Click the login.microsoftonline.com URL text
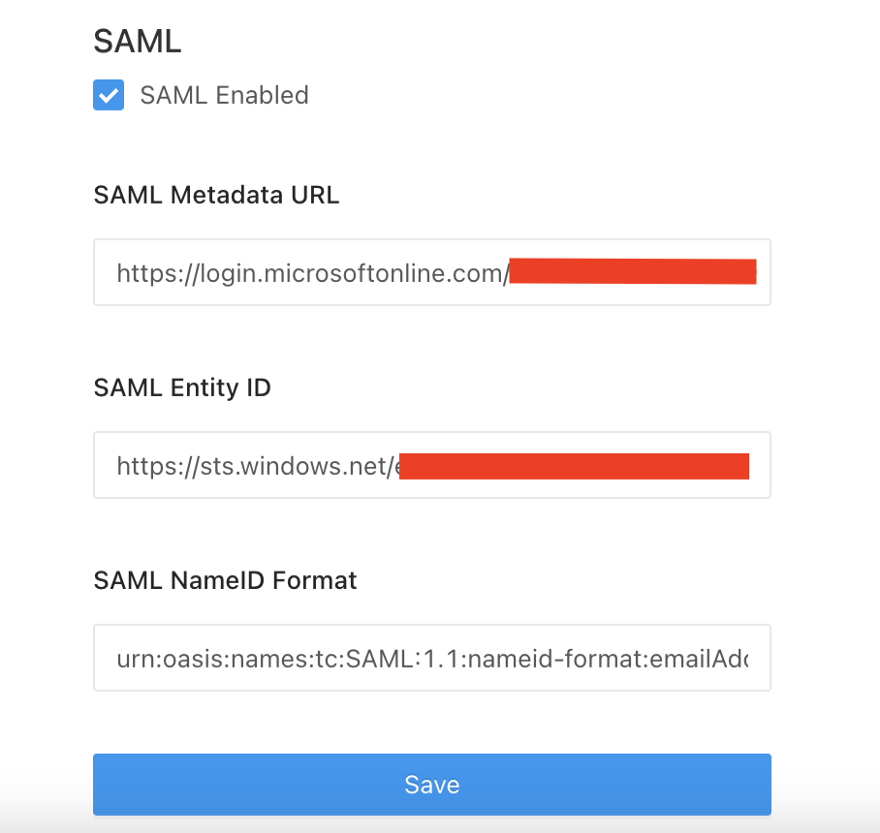Viewport: 880px width, 833px height. (x=312, y=272)
